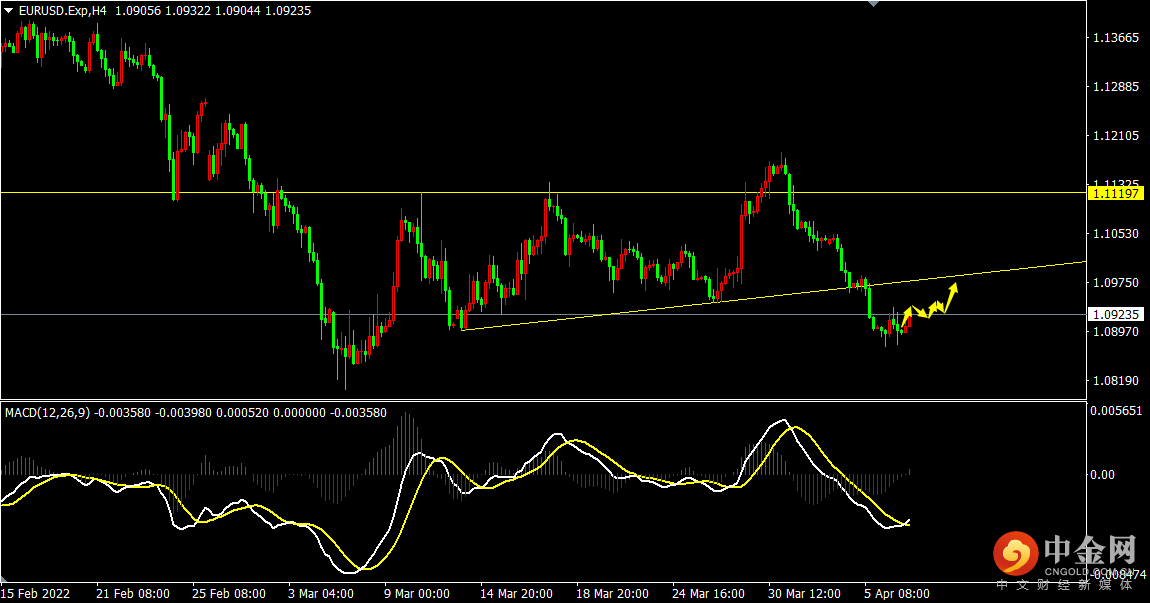This screenshot has height=603, width=1150.
Task: Click the 24 Mar 16:00 time label
Action: 708,593
